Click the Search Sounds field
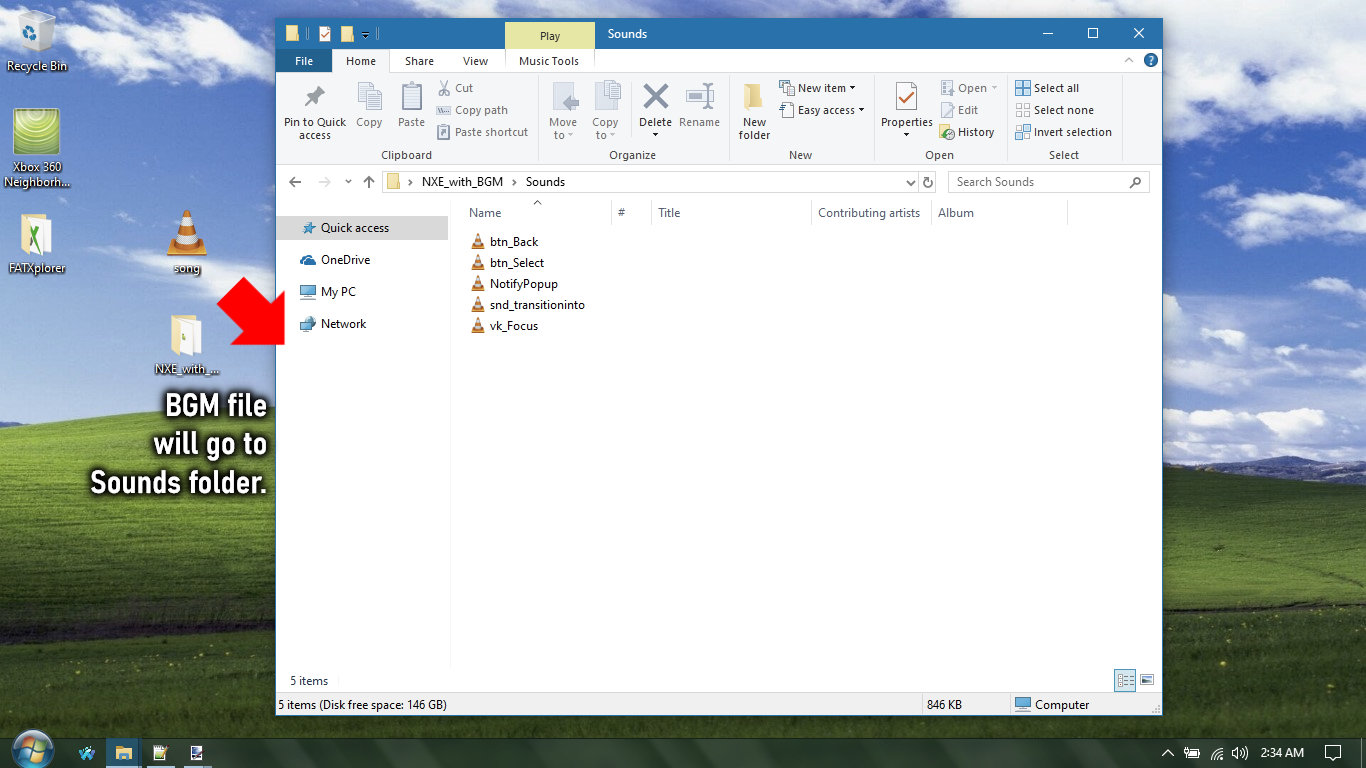Screen dimensions: 1366x768 pyautogui.click(x=1046, y=182)
